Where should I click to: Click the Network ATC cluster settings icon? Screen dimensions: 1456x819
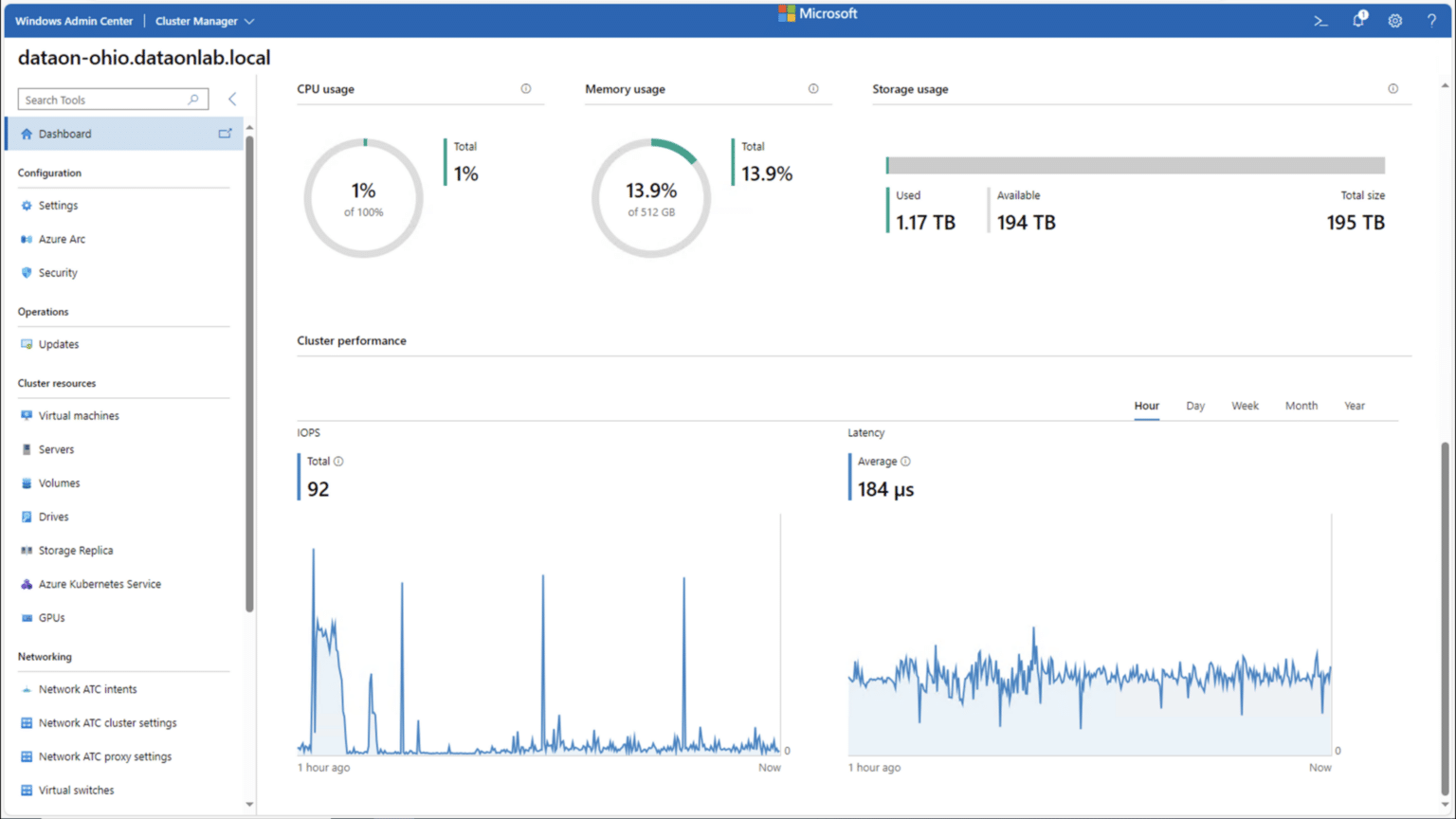[27, 723]
